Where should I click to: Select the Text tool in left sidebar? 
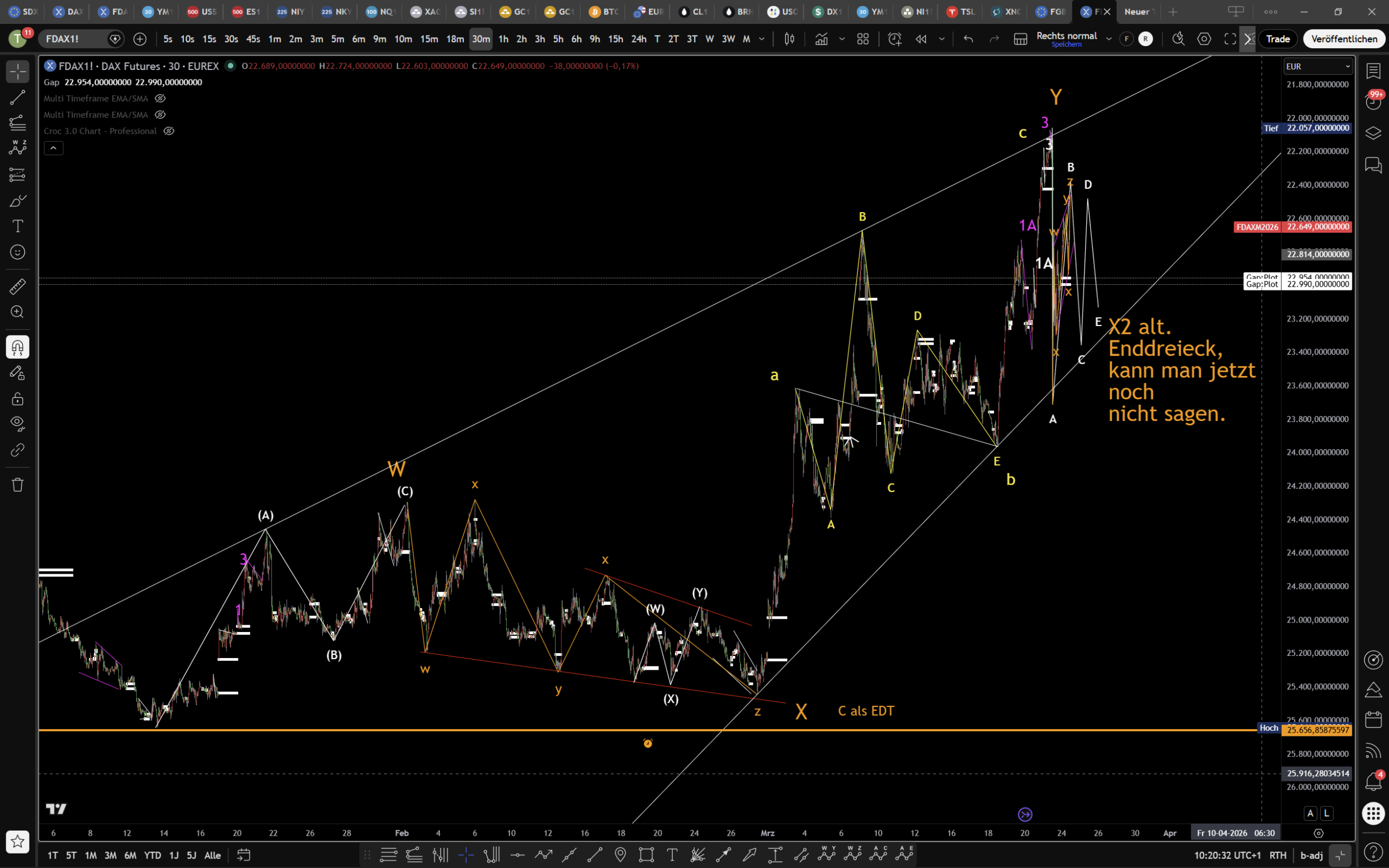(x=17, y=226)
